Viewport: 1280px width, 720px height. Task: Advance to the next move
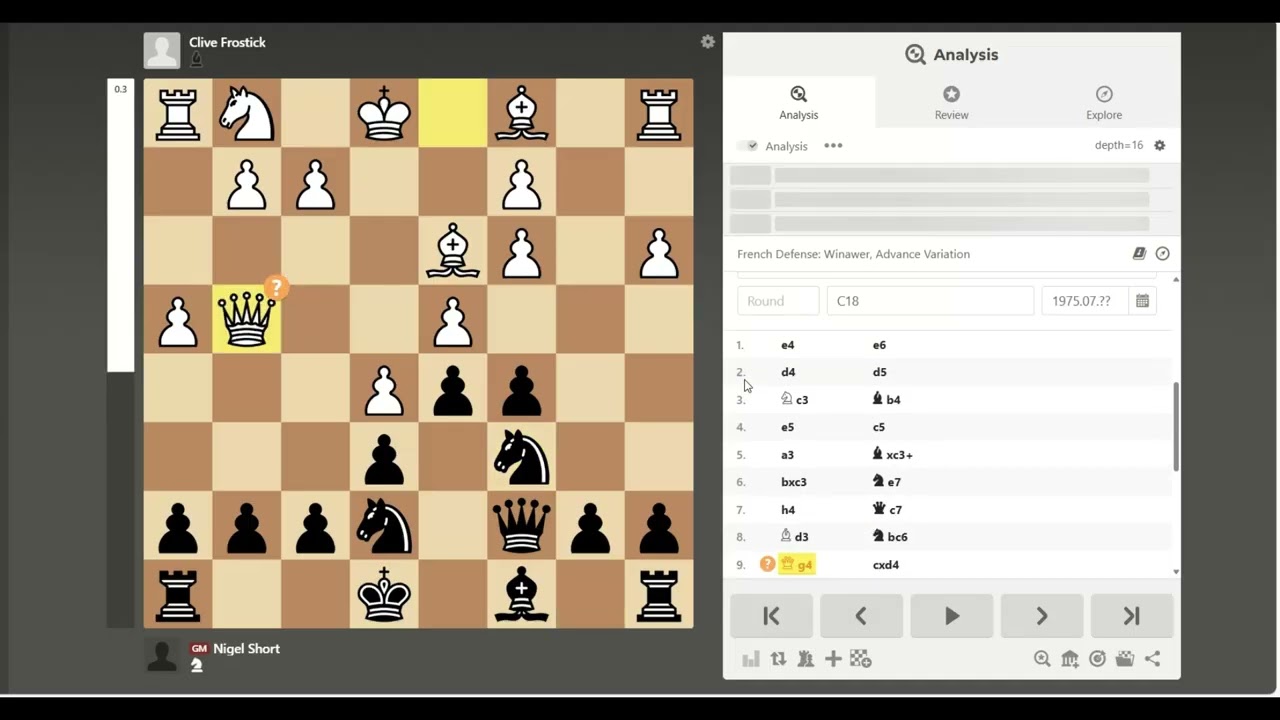pyautogui.click(x=1041, y=616)
